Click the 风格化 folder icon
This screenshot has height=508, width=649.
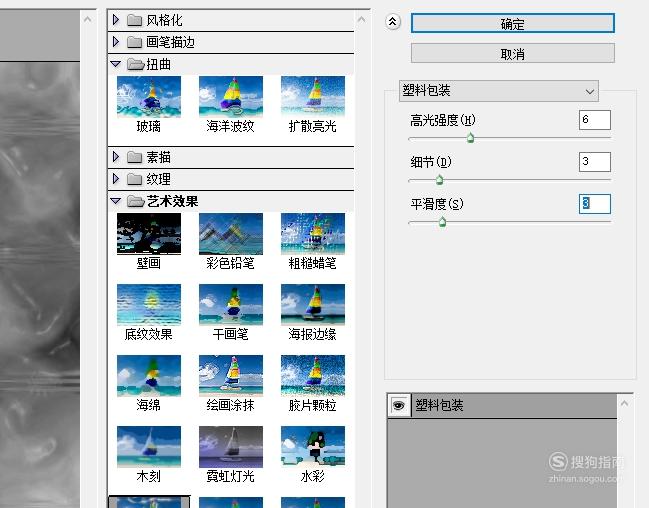pos(134,20)
